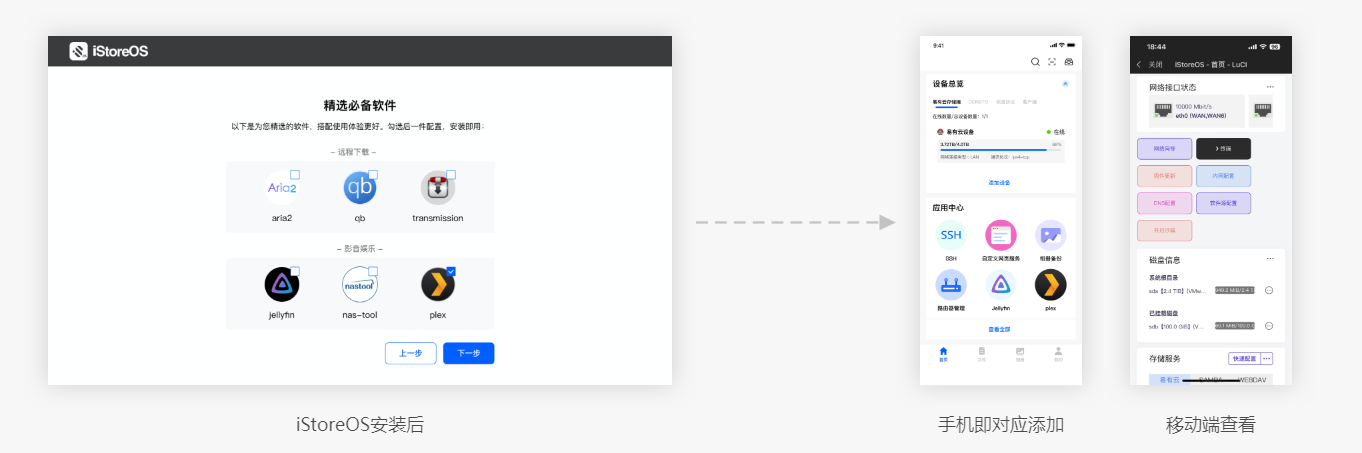Tap the 相册备份 app icon
The width and height of the screenshot is (1362, 453).
[1050, 235]
